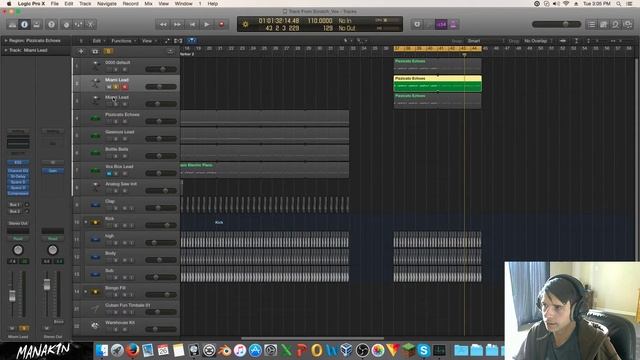Toggle the Inspector info button
Image resolution: width=640 pixels, height=360 pixels.
(x=24, y=24)
